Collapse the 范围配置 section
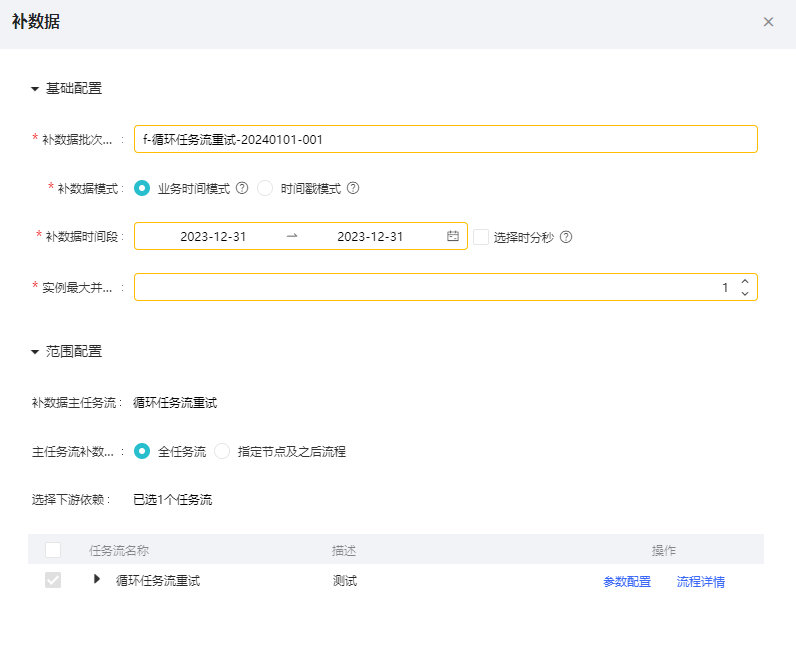Screen dimensions: 796x650 pos(35,352)
